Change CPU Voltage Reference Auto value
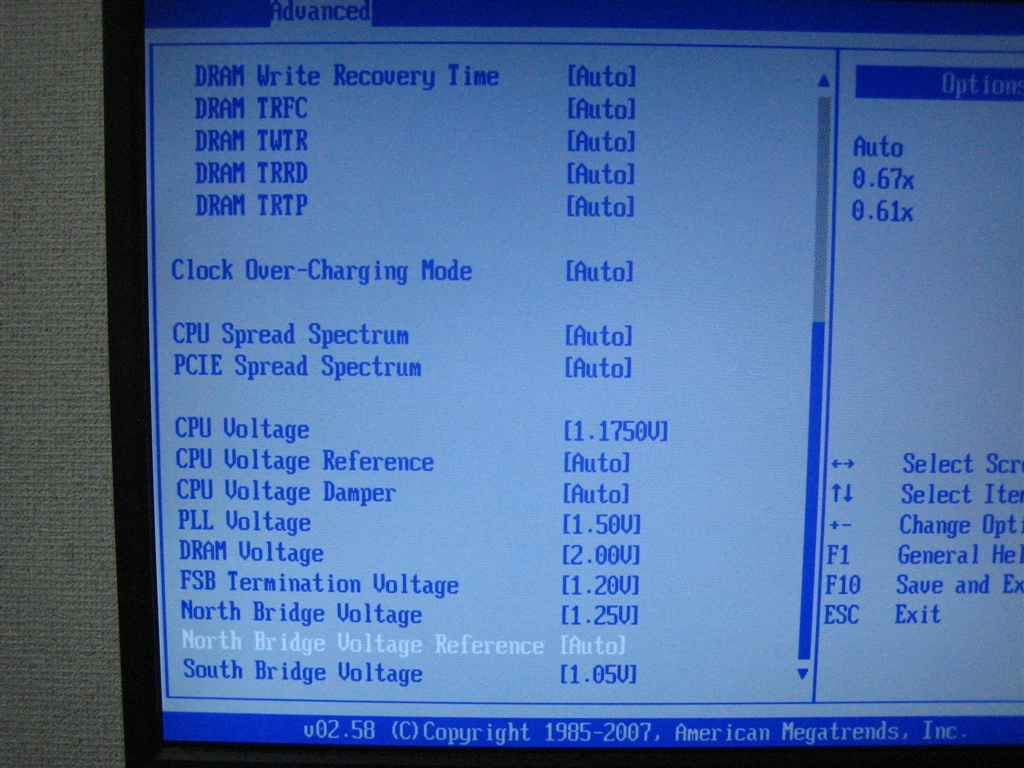This screenshot has height=768, width=1024. pyautogui.click(x=597, y=464)
